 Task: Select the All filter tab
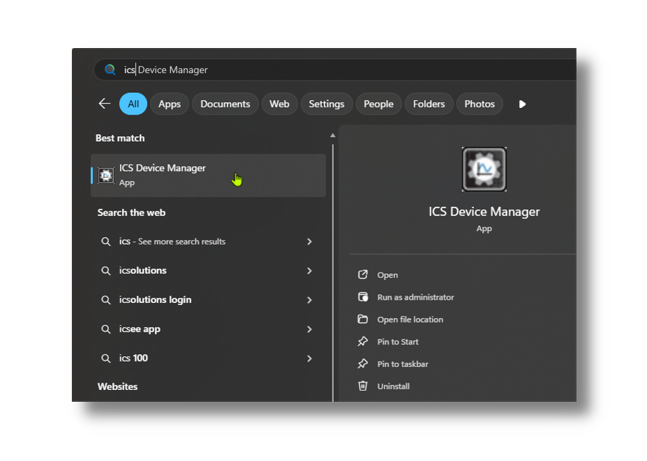click(133, 104)
